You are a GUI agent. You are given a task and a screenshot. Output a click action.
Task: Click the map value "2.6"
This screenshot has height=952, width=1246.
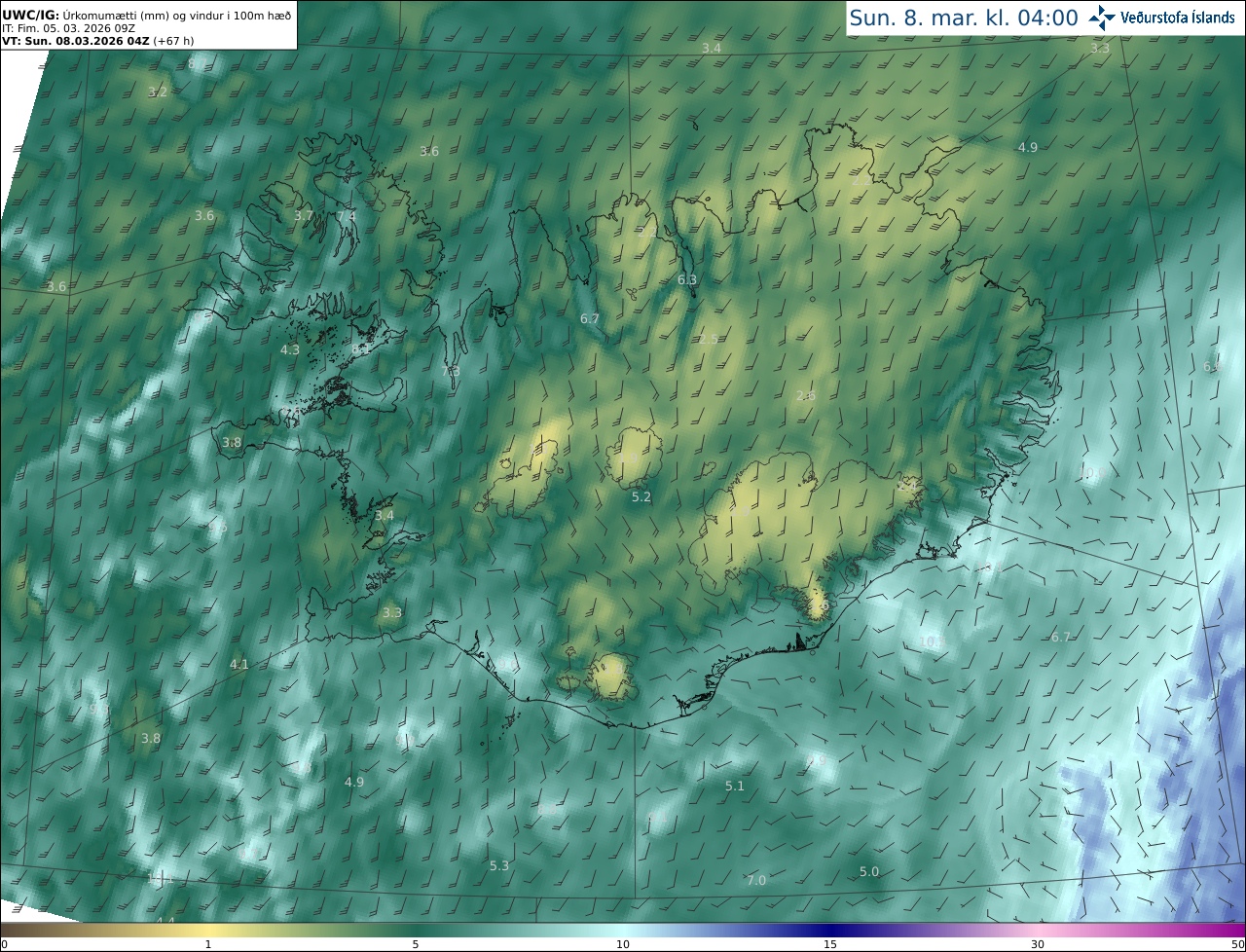pos(805,395)
